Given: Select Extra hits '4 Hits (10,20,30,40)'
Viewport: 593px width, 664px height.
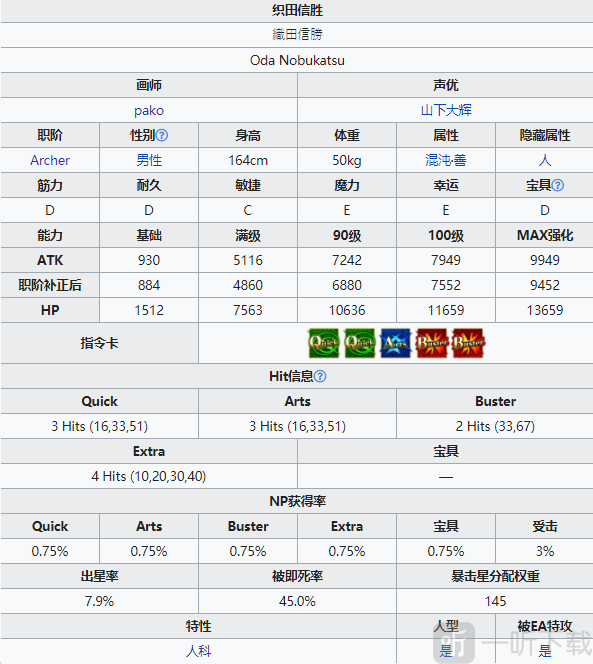Looking at the screenshot, I should (x=149, y=476).
